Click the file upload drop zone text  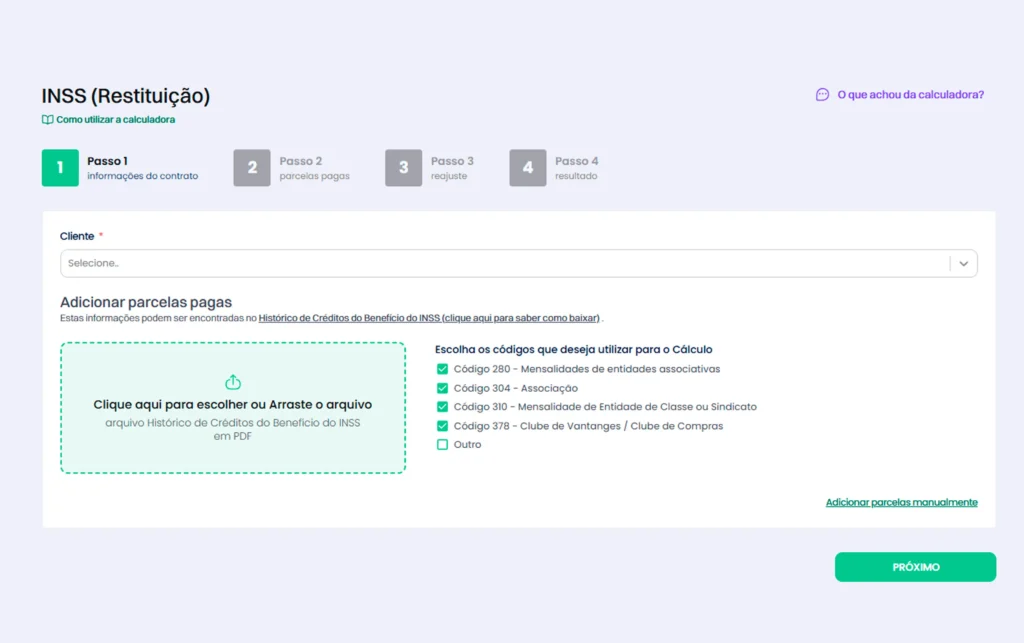(233, 405)
